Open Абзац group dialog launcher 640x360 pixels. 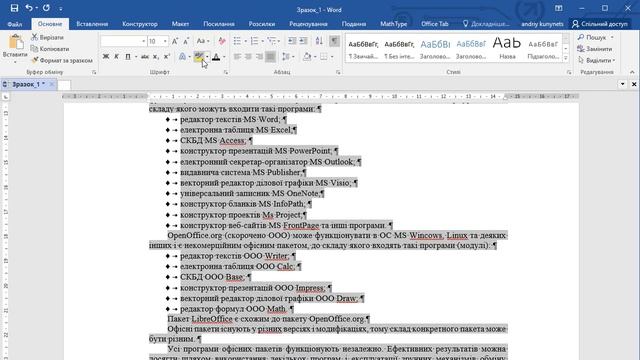[x=338, y=72]
